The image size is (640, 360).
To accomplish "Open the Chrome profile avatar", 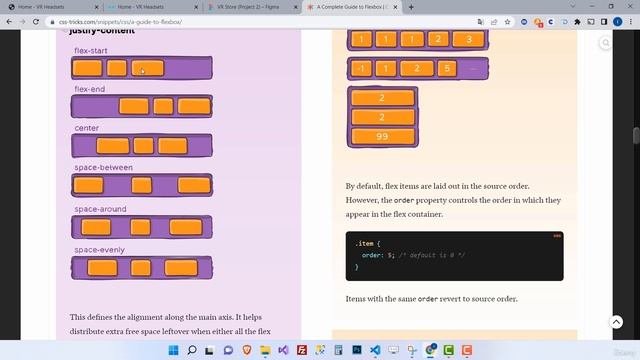I will click(x=618, y=22).
